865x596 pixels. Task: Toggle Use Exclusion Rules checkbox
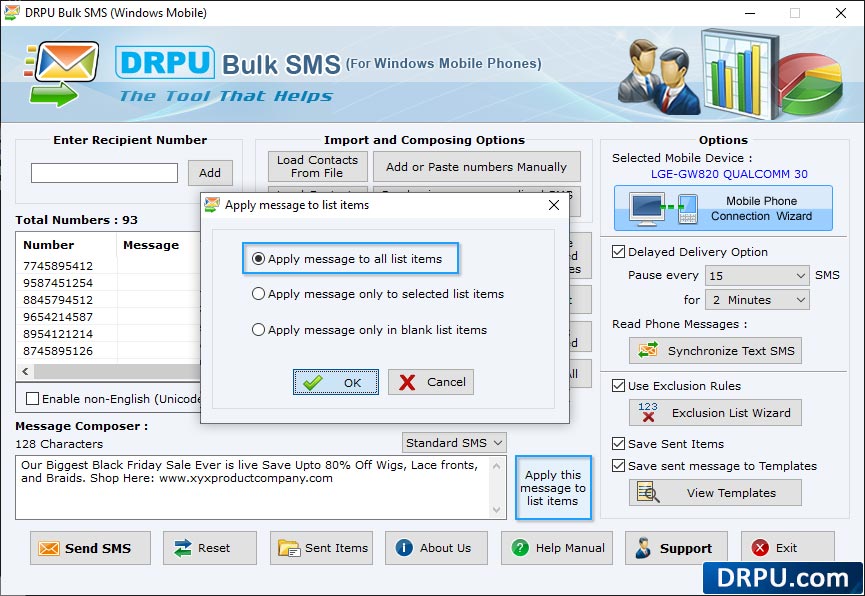pyautogui.click(x=618, y=386)
